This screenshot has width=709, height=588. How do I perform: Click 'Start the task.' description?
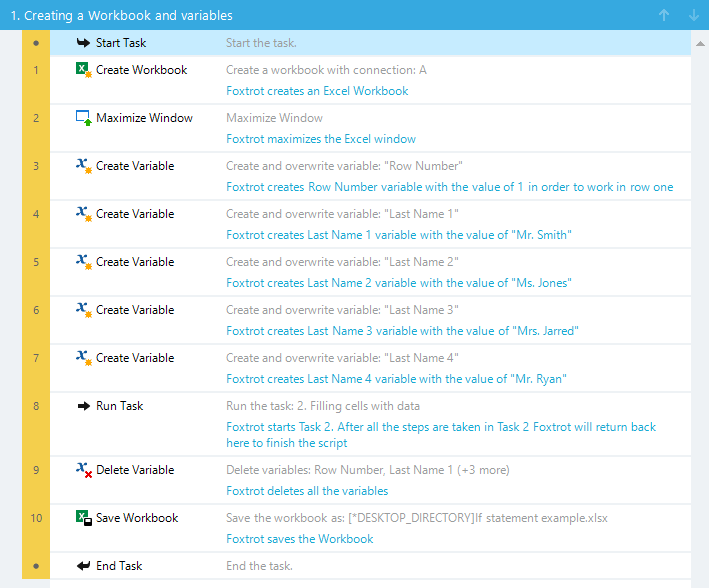click(x=261, y=43)
